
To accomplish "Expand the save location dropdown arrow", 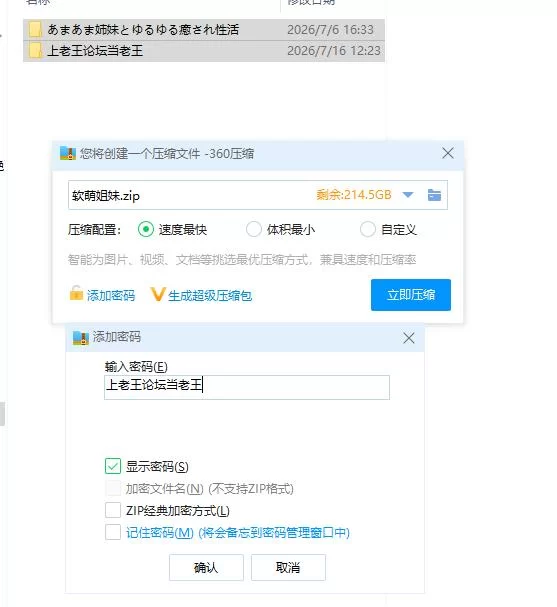I will point(408,195).
